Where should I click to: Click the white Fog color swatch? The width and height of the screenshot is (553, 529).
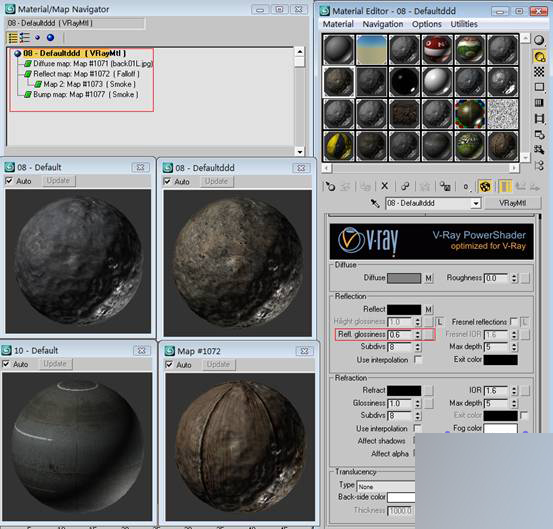[x=500, y=428]
